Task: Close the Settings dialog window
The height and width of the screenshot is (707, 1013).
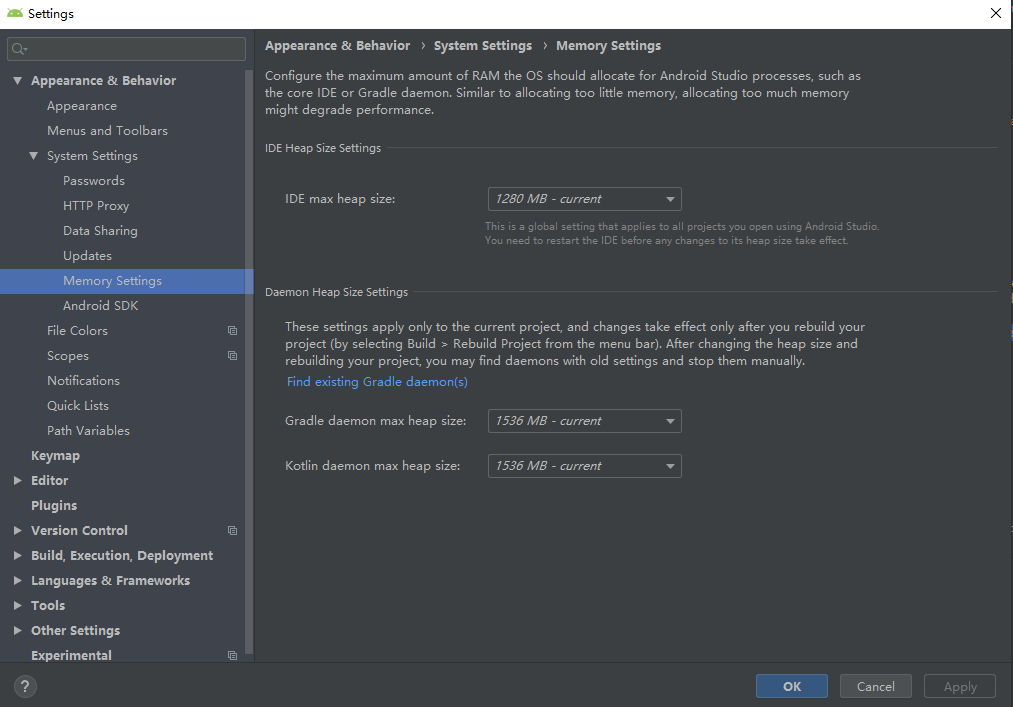Action: pos(996,13)
